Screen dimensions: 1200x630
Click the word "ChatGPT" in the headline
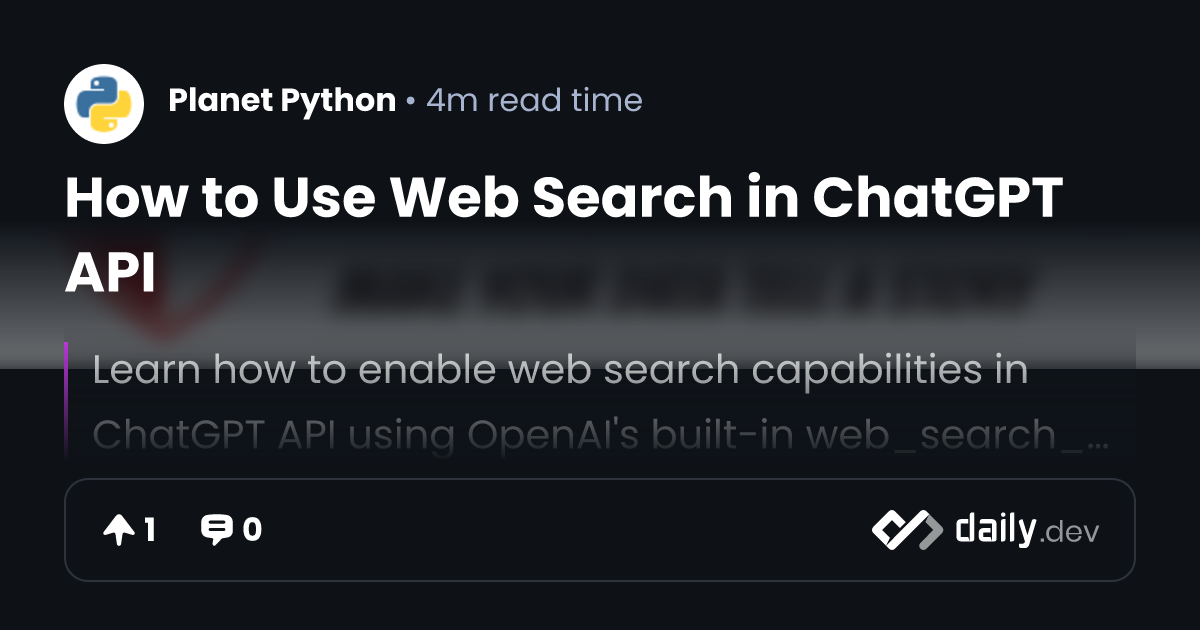pyautogui.click(x=936, y=197)
